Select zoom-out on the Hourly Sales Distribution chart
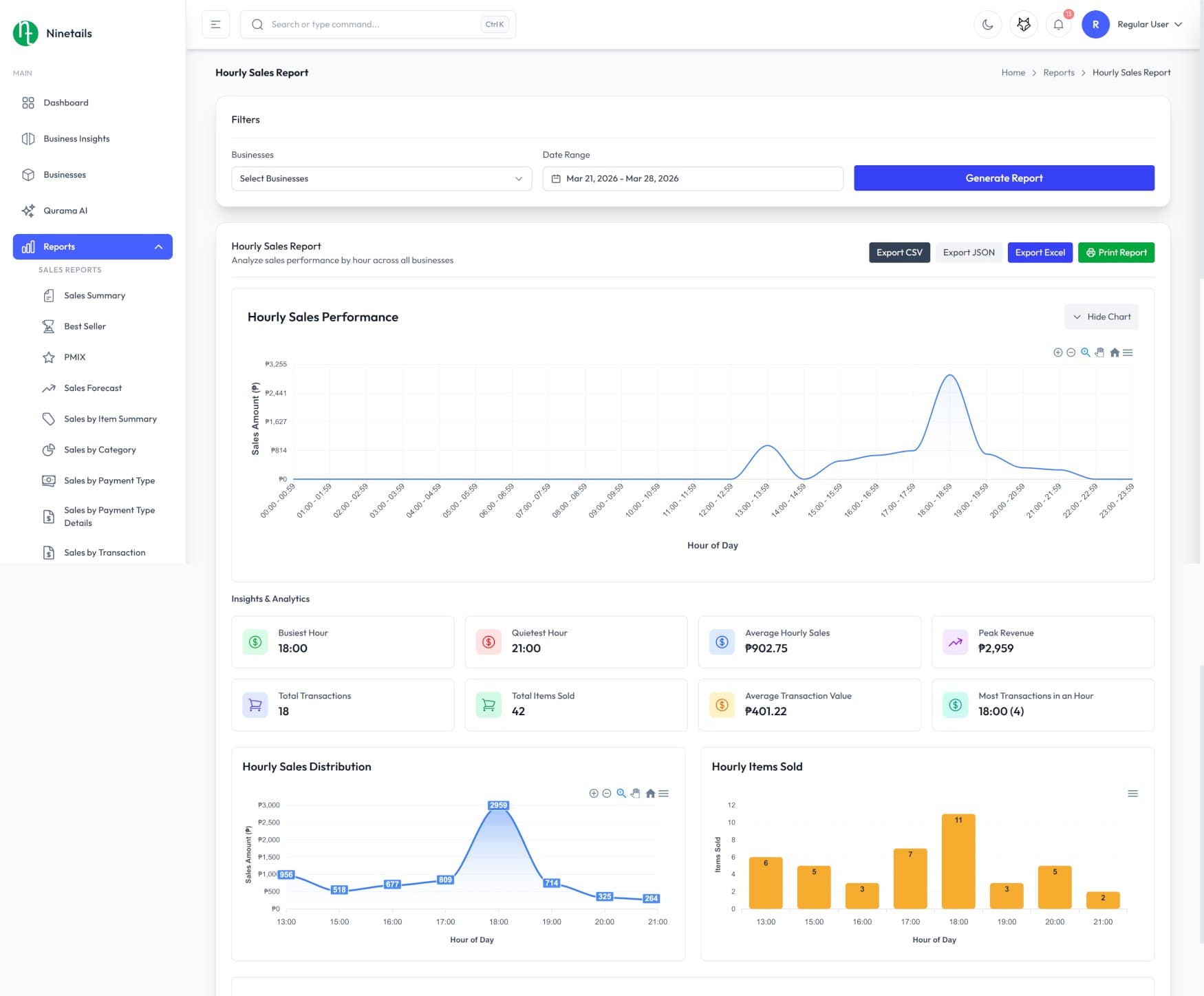1204x996 pixels. point(608,793)
